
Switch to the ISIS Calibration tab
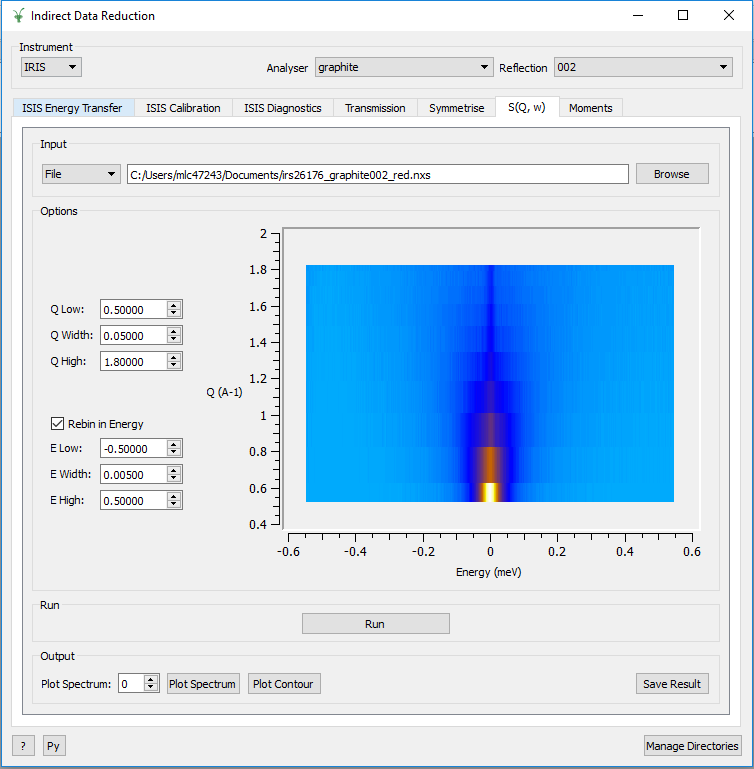click(183, 108)
